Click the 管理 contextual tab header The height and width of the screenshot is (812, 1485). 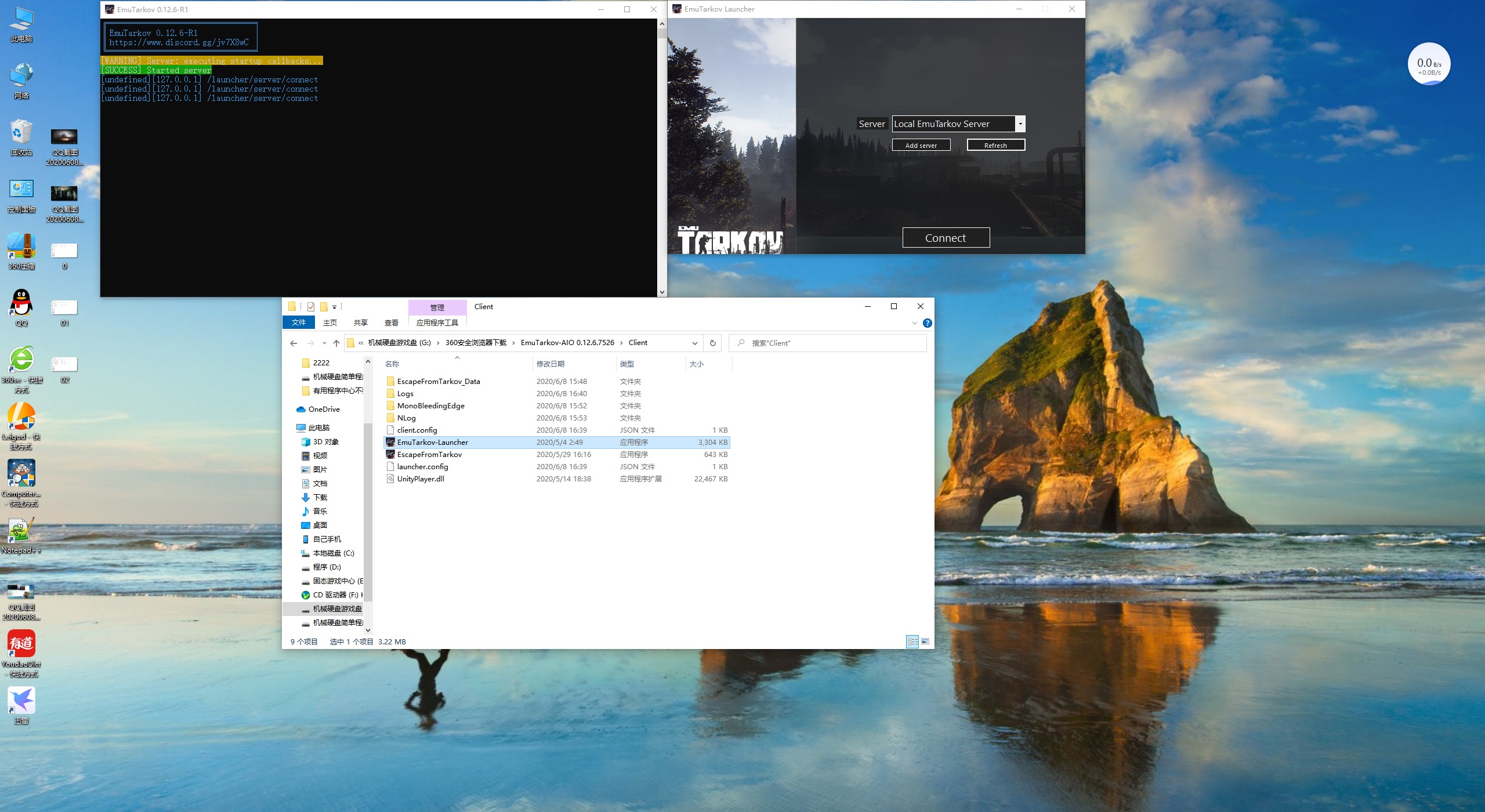437,307
